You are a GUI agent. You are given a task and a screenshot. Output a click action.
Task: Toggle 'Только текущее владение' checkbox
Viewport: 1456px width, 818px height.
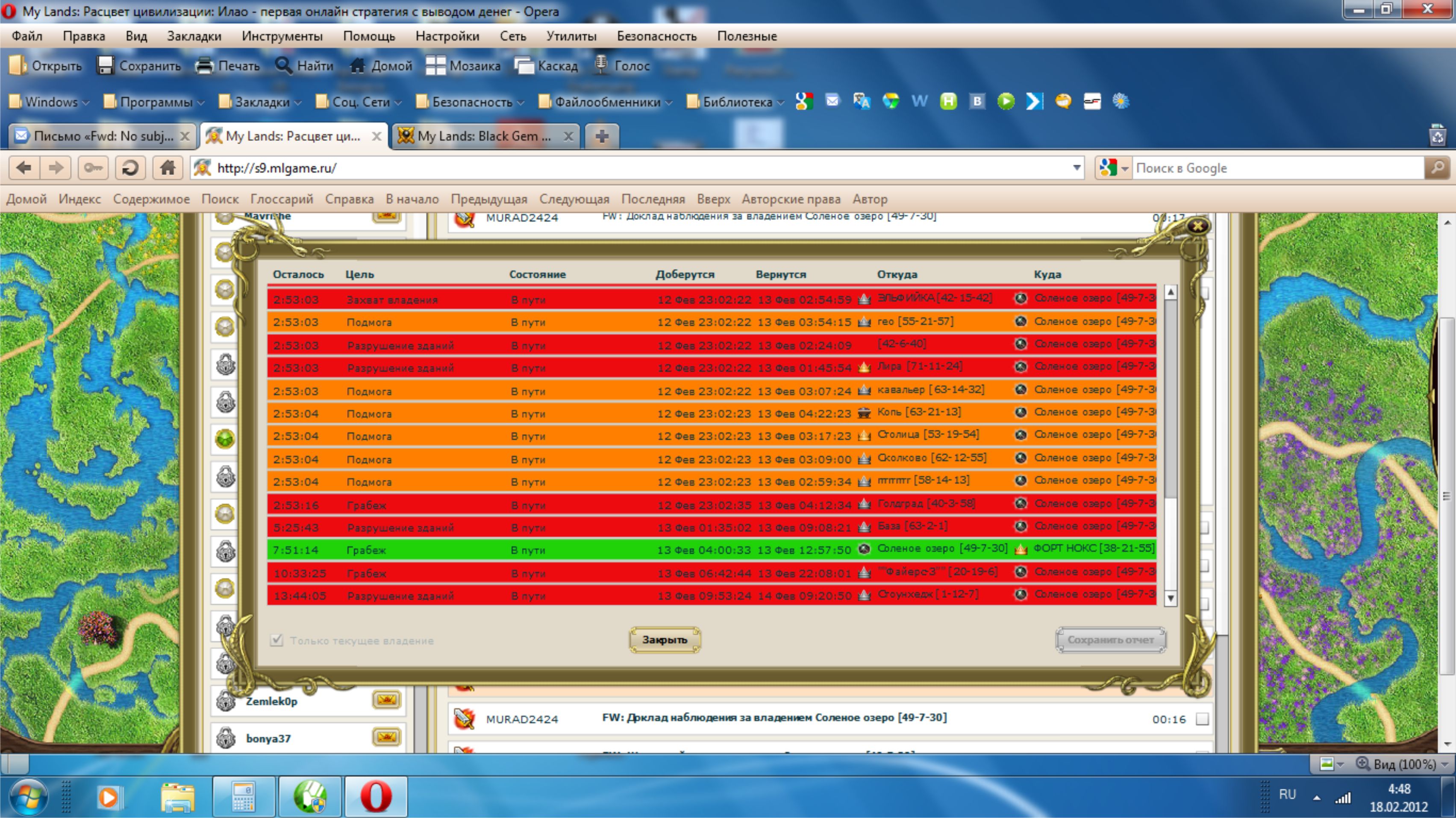(276, 640)
